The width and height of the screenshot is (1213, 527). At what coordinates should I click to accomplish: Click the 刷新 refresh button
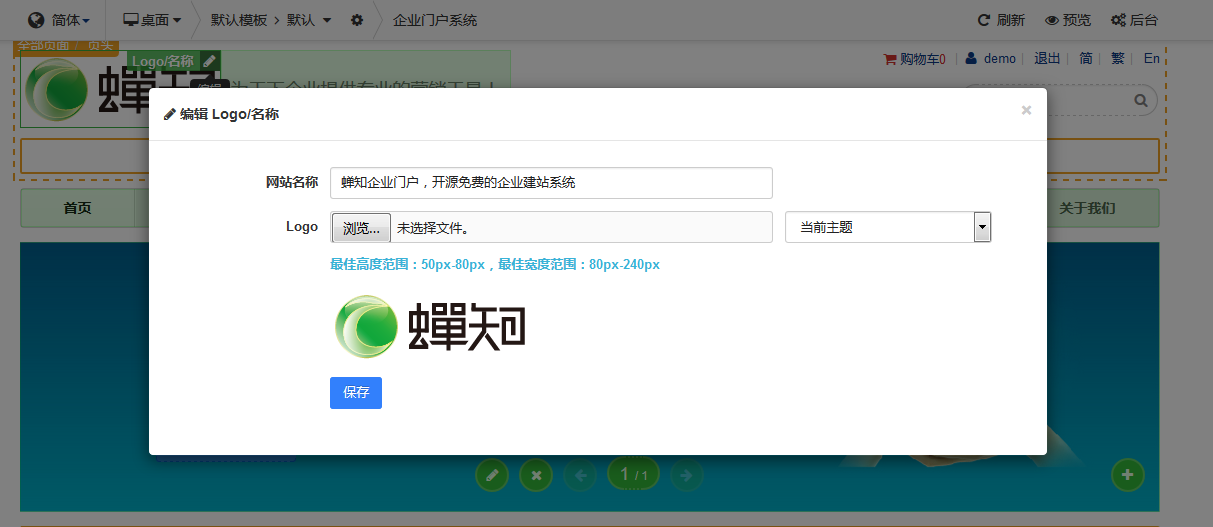pos(1001,20)
